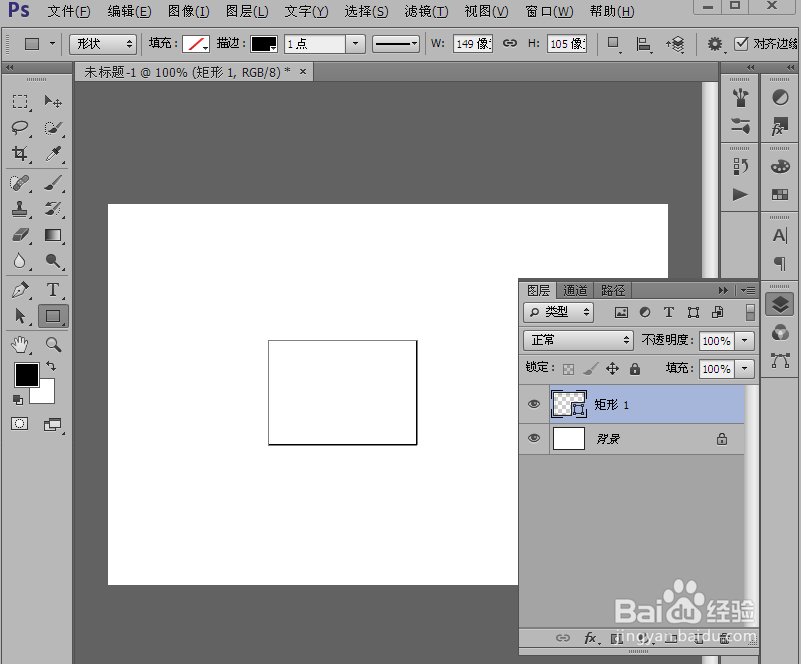The image size is (801, 664).
Task: Swap foreground and background colors
Action: pyautogui.click(x=51, y=366)
